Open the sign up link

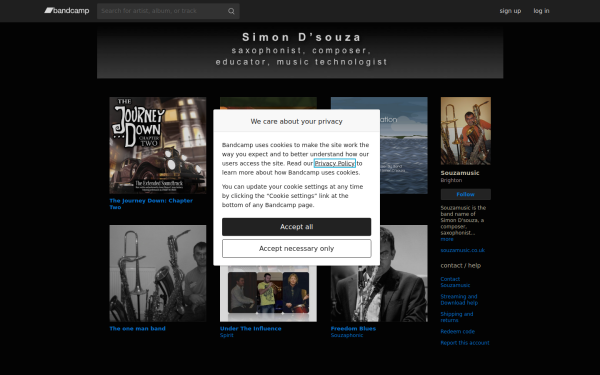pos(510,11)
